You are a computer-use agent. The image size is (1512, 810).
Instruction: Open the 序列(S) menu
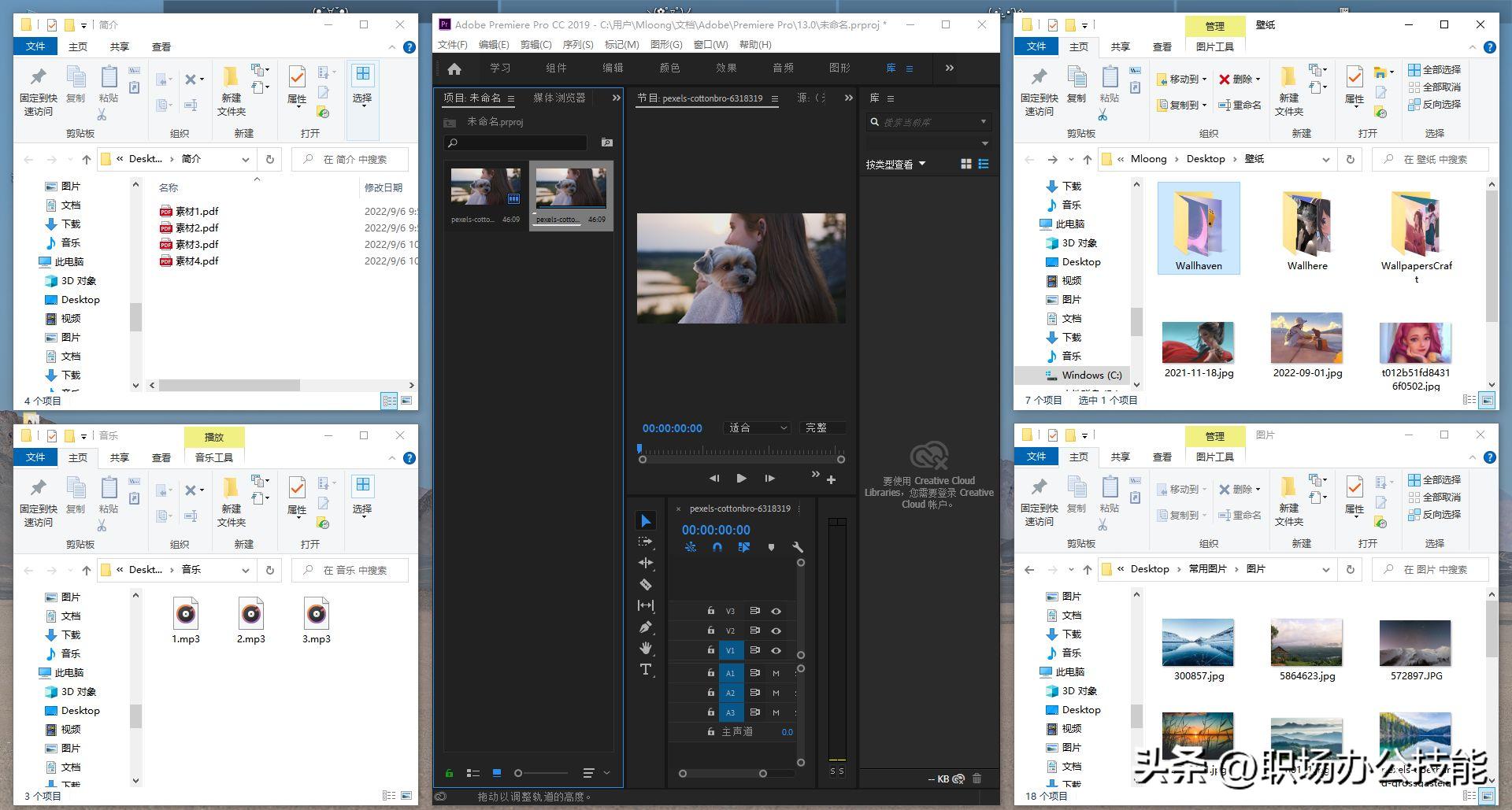click(577, 45)
